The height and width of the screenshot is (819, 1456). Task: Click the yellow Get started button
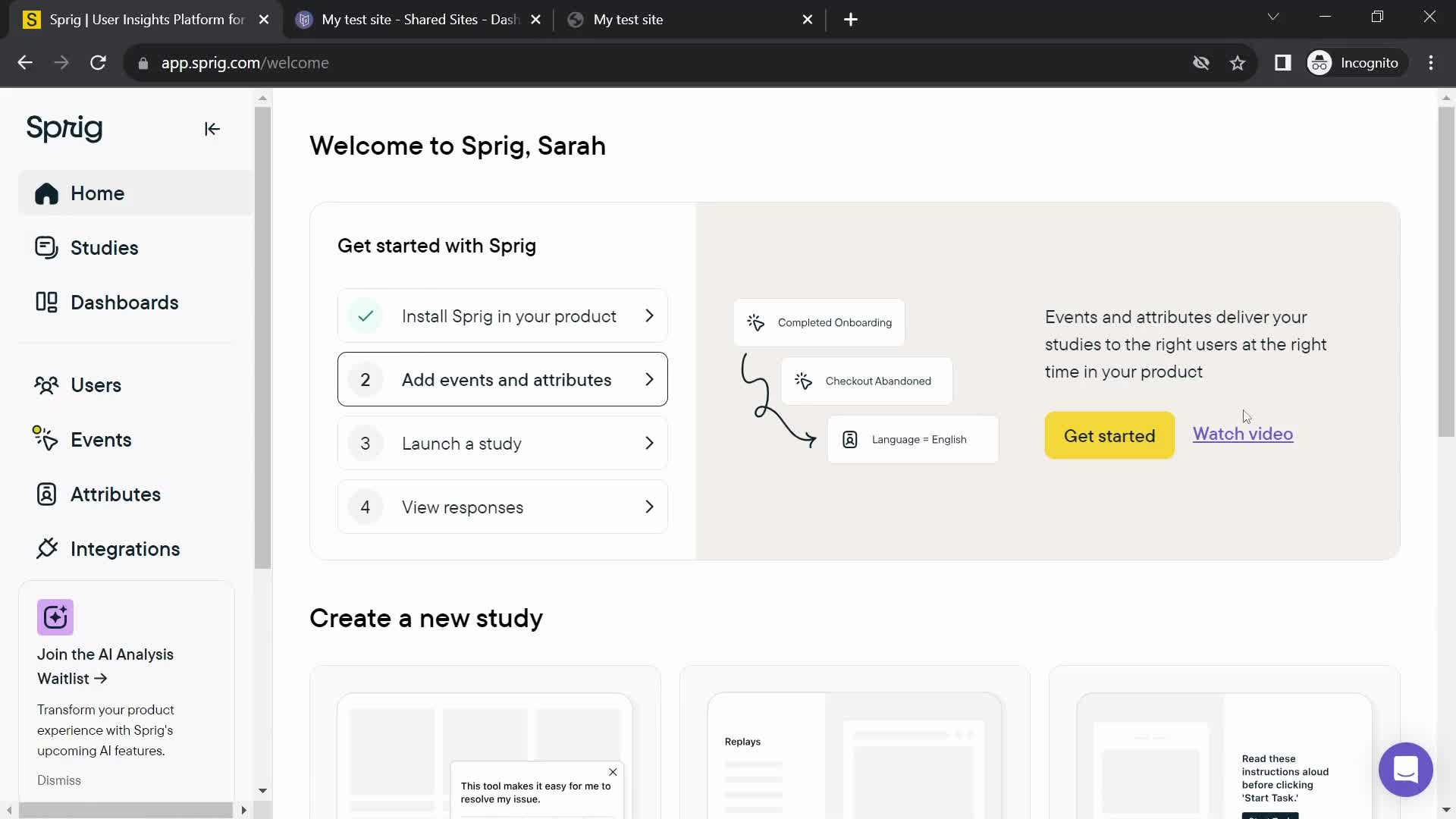point(1109,435)
